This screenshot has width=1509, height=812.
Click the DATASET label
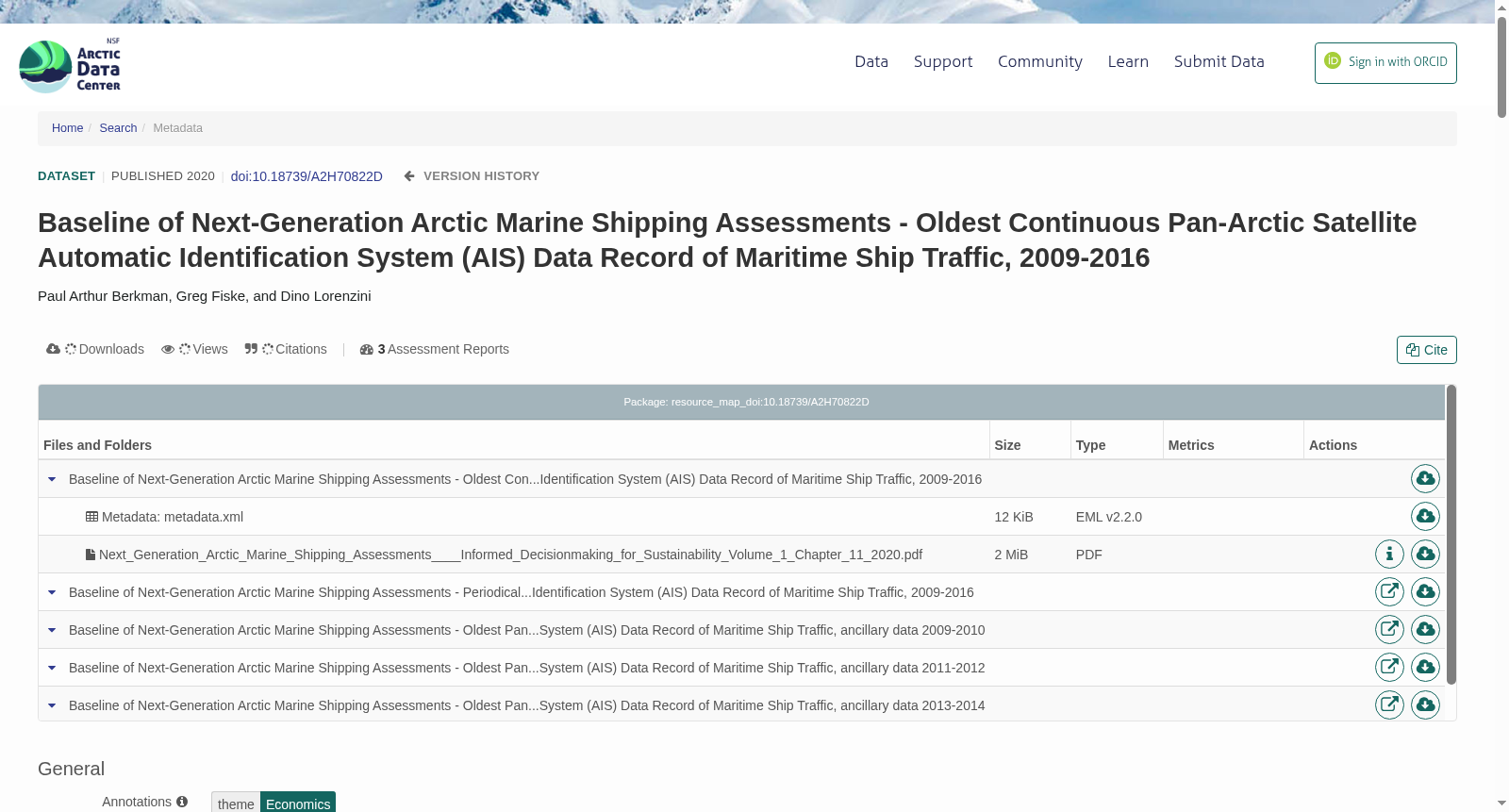(66, 176)
